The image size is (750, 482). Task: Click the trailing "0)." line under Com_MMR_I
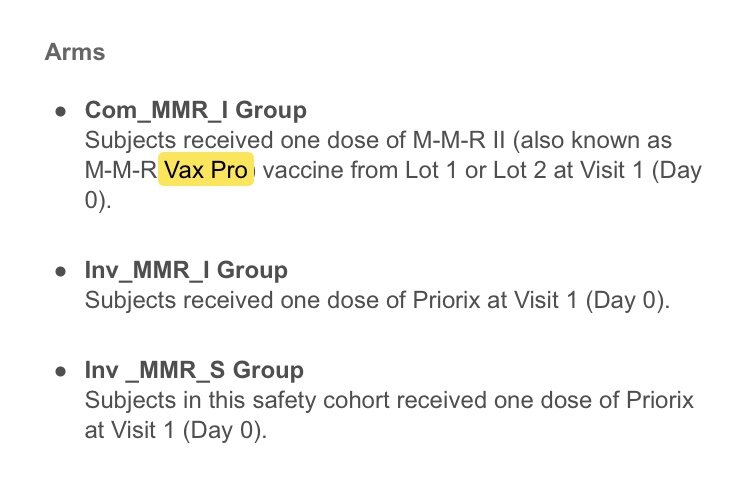98,200
